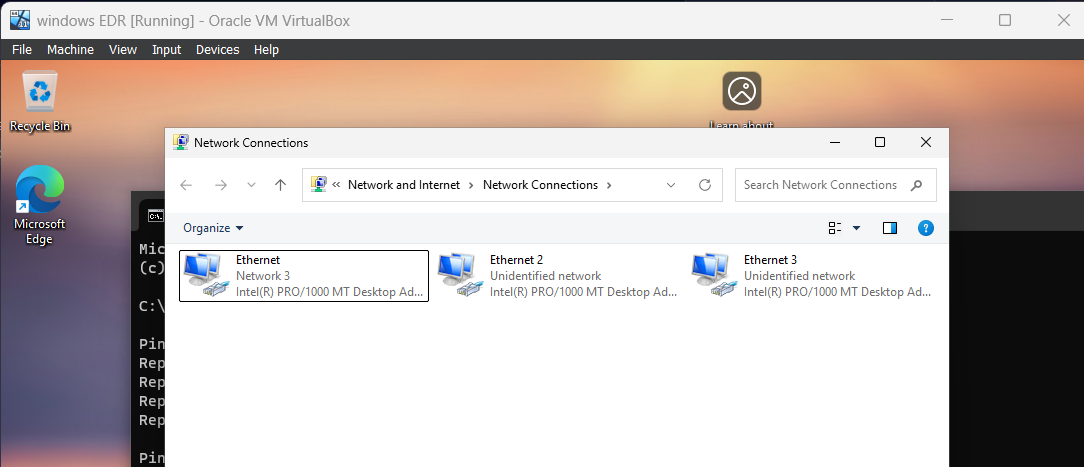Screen dimensions: 1084x467
Task: Open the Recent locations dropdown chevron
Action: coord(251,185)
